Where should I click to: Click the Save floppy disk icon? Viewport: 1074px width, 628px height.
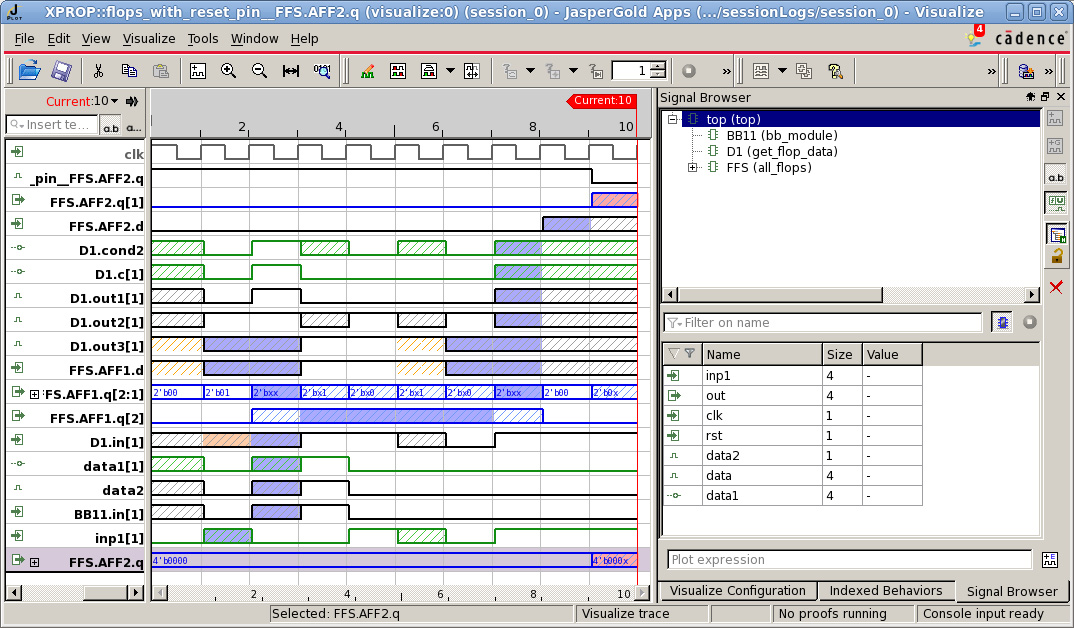click(61, 71)
